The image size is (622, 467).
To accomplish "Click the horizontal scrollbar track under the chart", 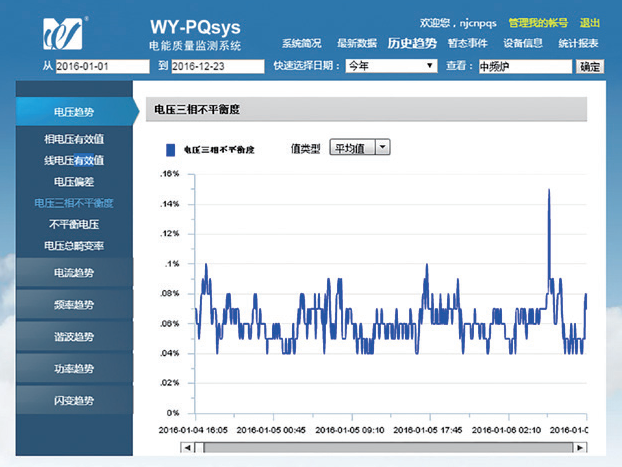I will (384, 448).
